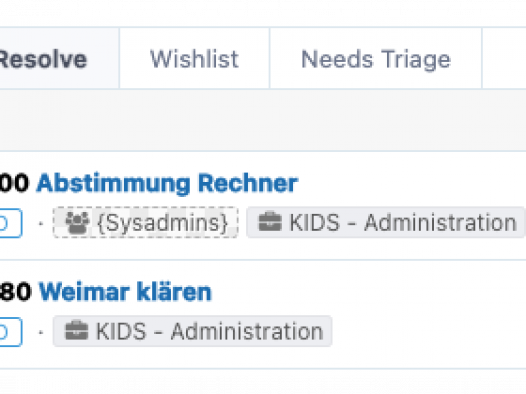
Task: Click the gray header bar below tabs
Action: point(263,120)
